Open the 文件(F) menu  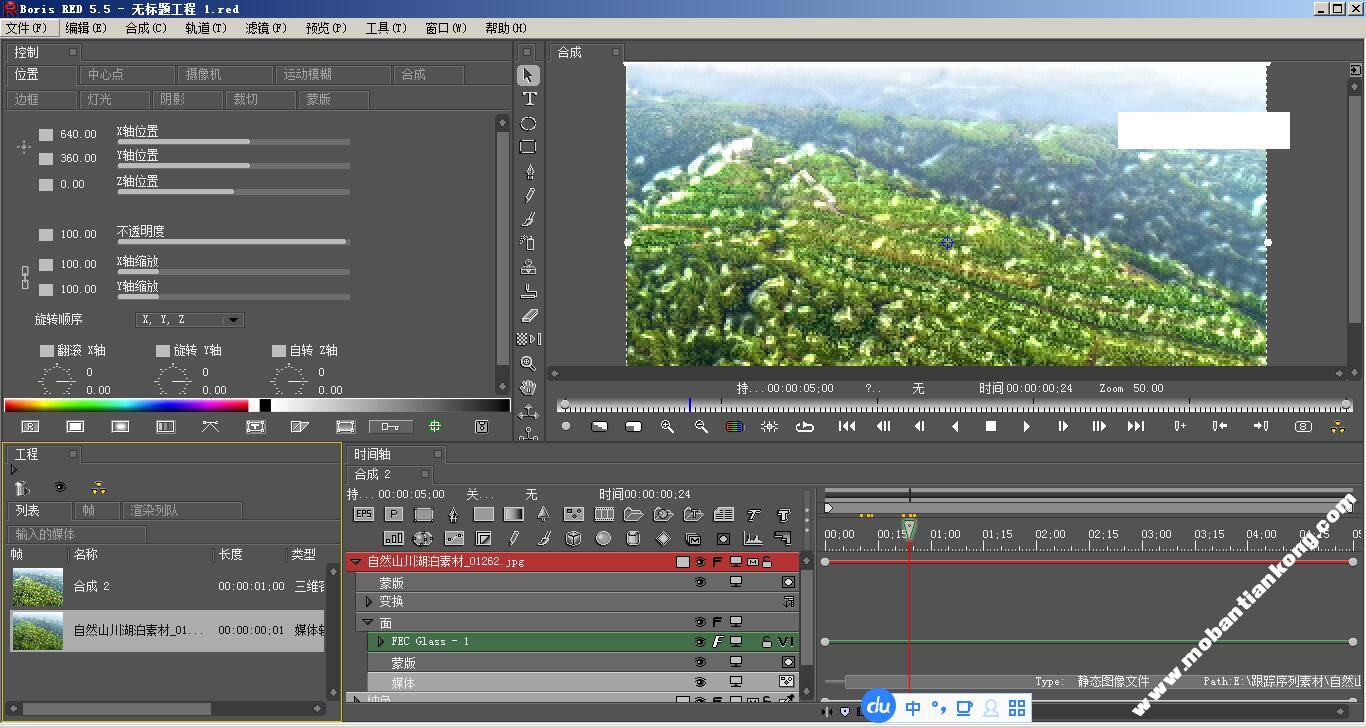coord(27,28)
